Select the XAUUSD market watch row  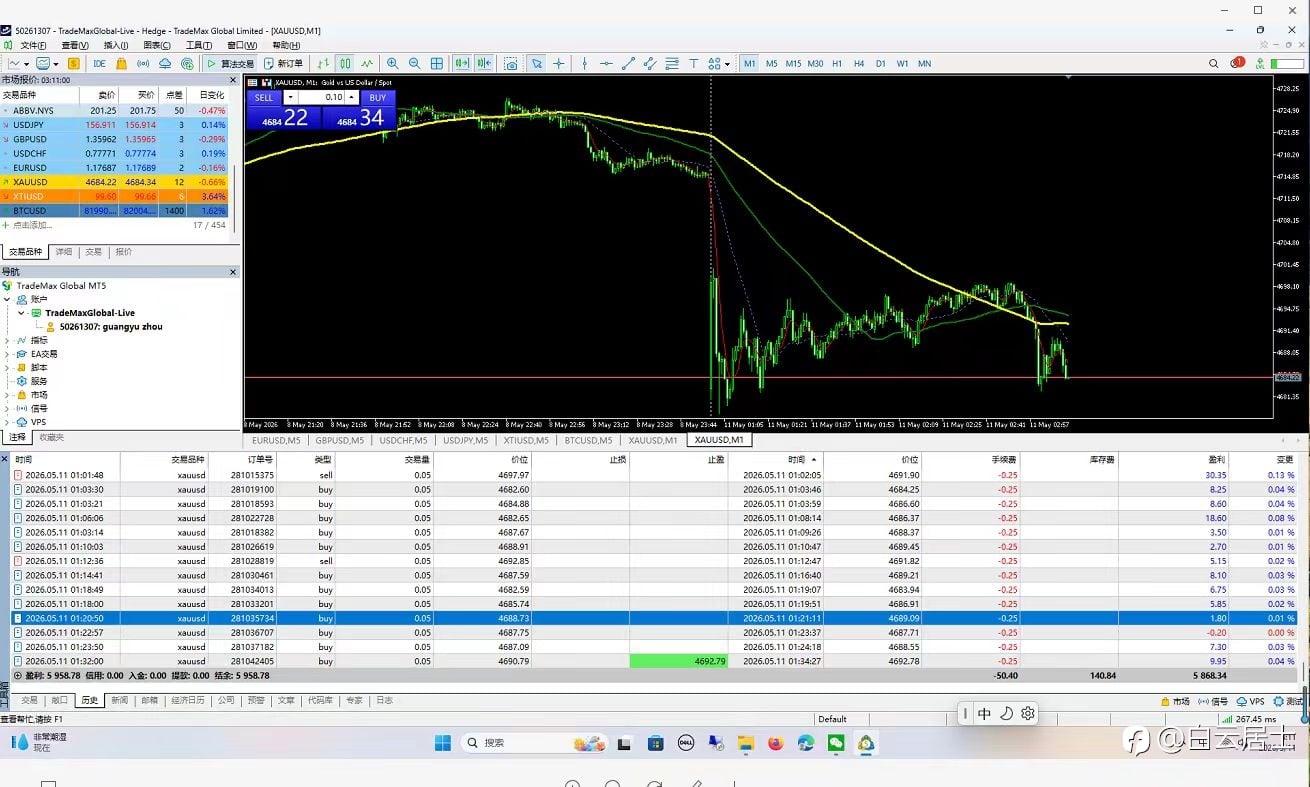coord(115,182)
